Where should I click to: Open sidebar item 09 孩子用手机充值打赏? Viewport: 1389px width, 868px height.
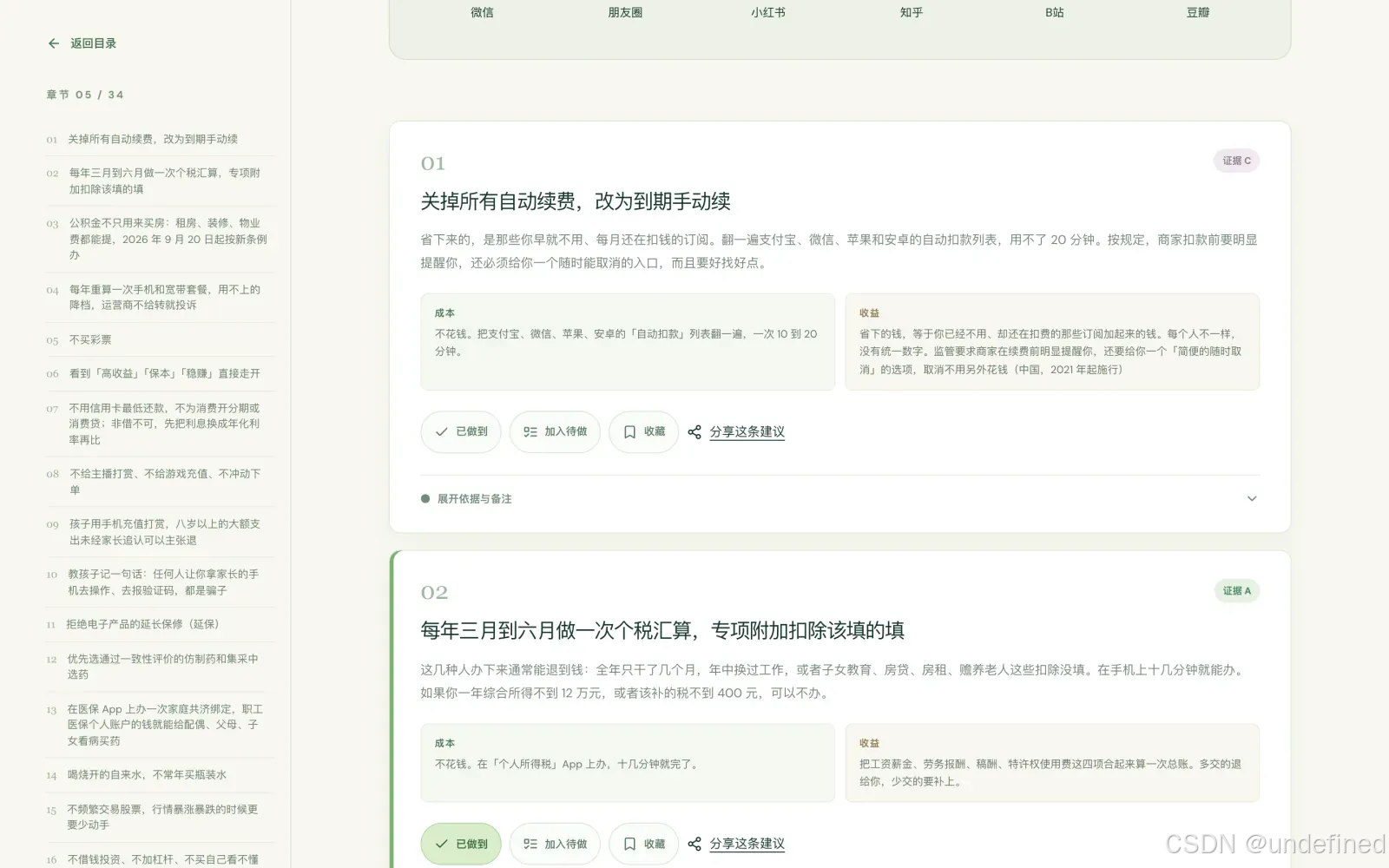pos(160,532)
